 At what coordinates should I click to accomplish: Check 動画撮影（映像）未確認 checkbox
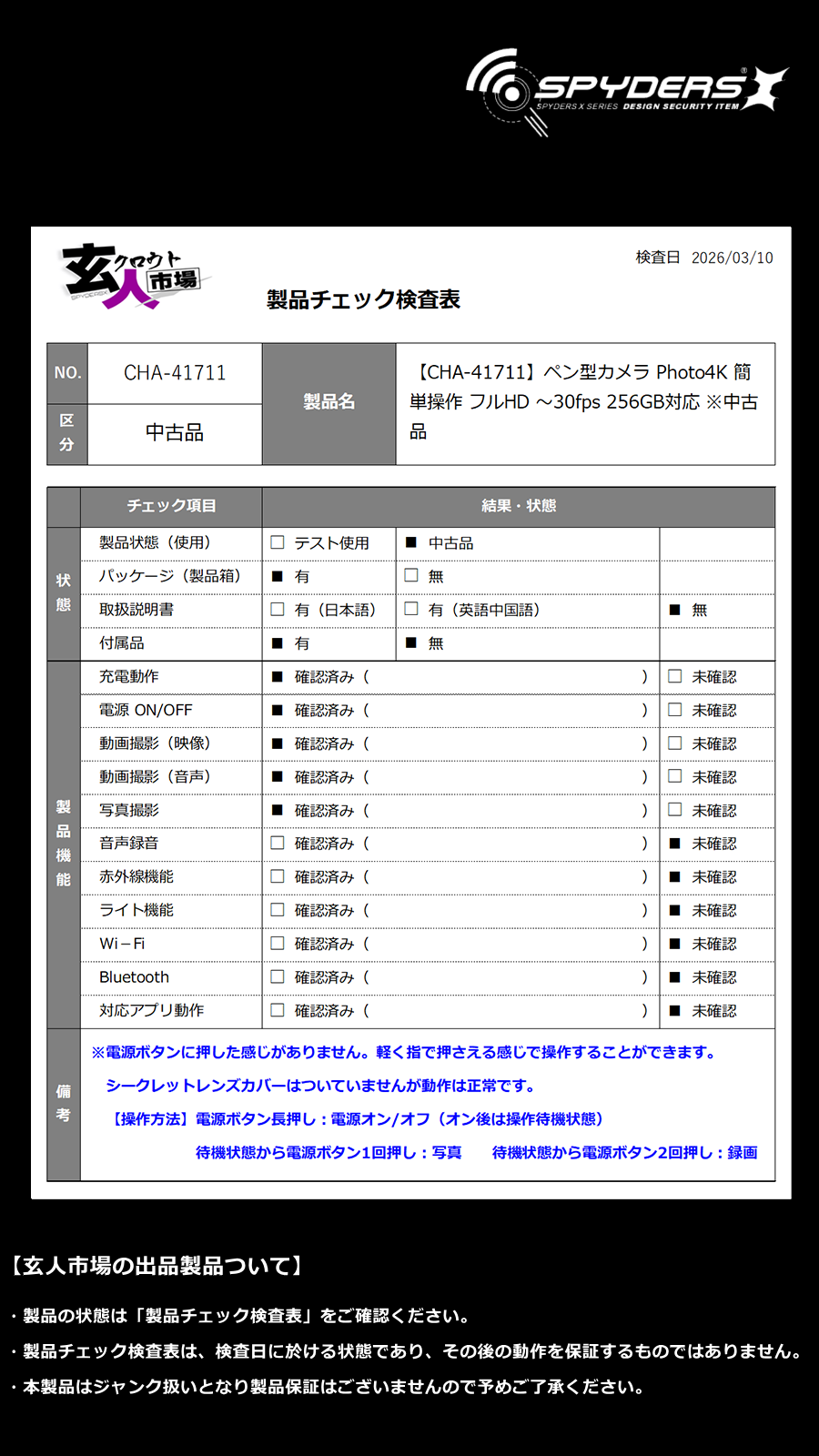675,743
